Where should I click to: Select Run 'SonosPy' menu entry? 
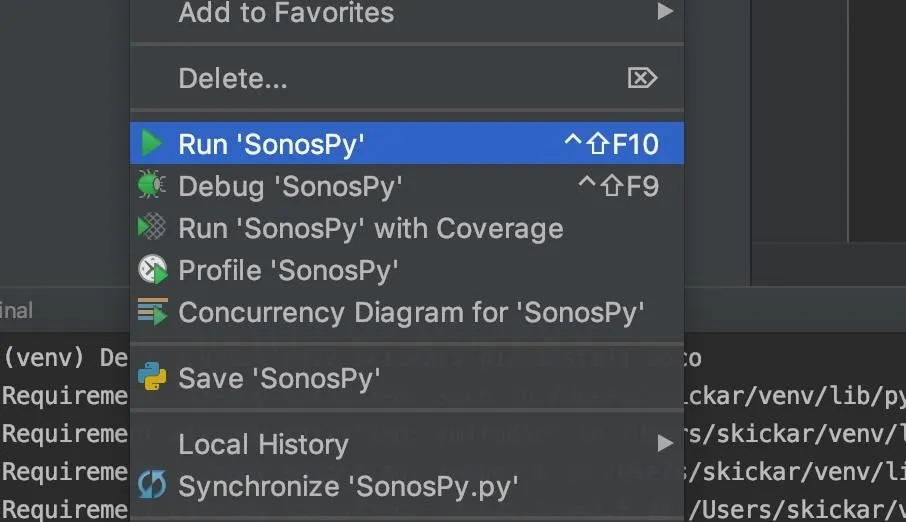[407, 143]
